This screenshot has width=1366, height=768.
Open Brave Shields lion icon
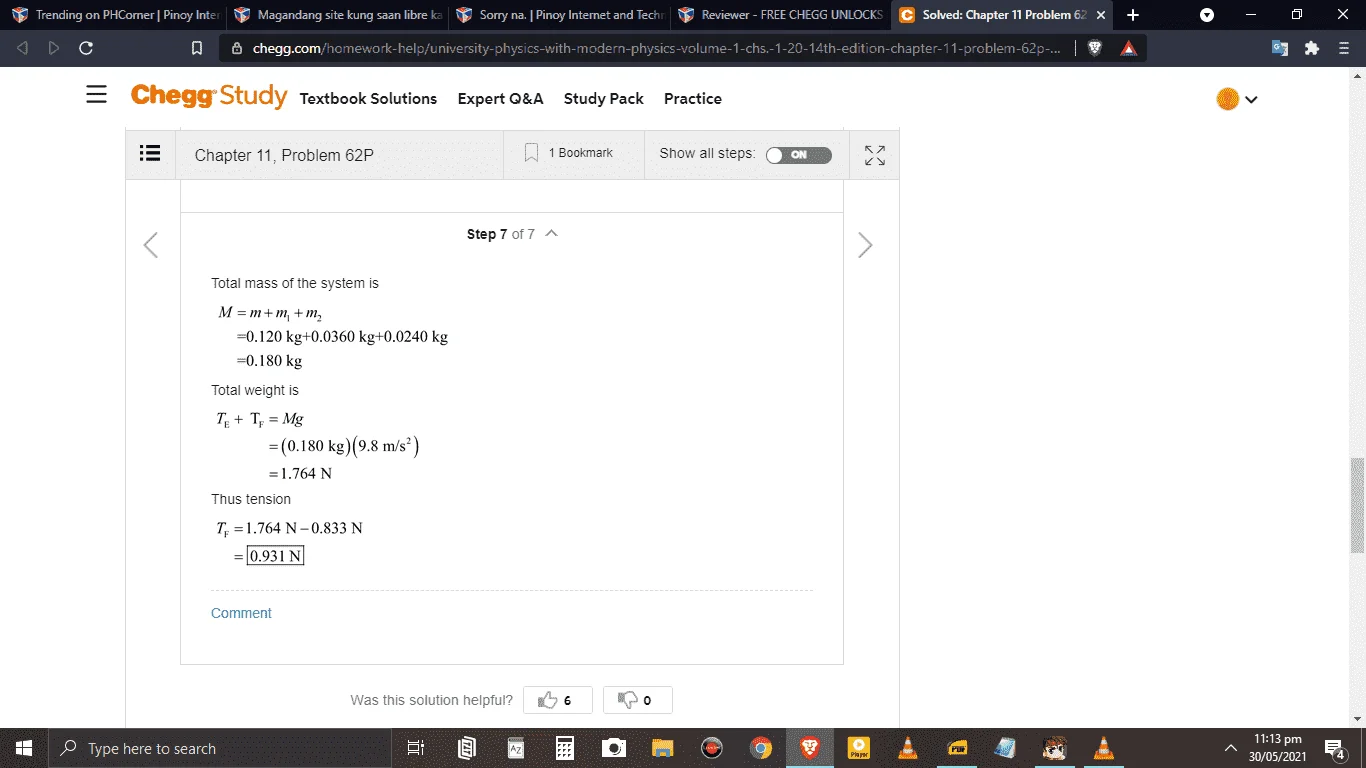coord(1095,48)
